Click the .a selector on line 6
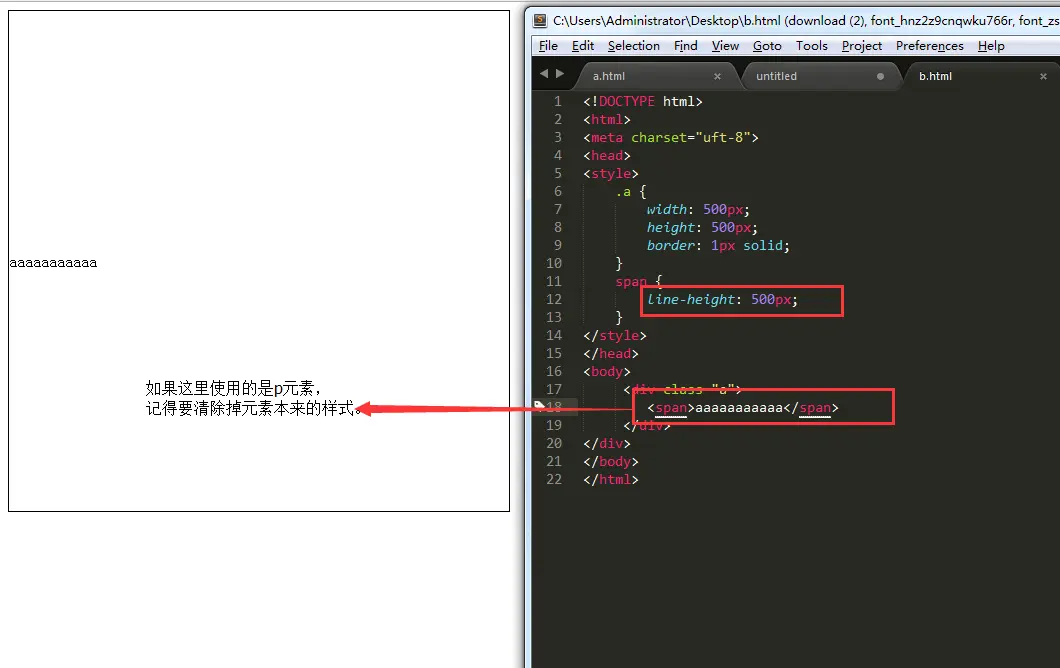Screen dimensions: 1060x668 (623, 192)
